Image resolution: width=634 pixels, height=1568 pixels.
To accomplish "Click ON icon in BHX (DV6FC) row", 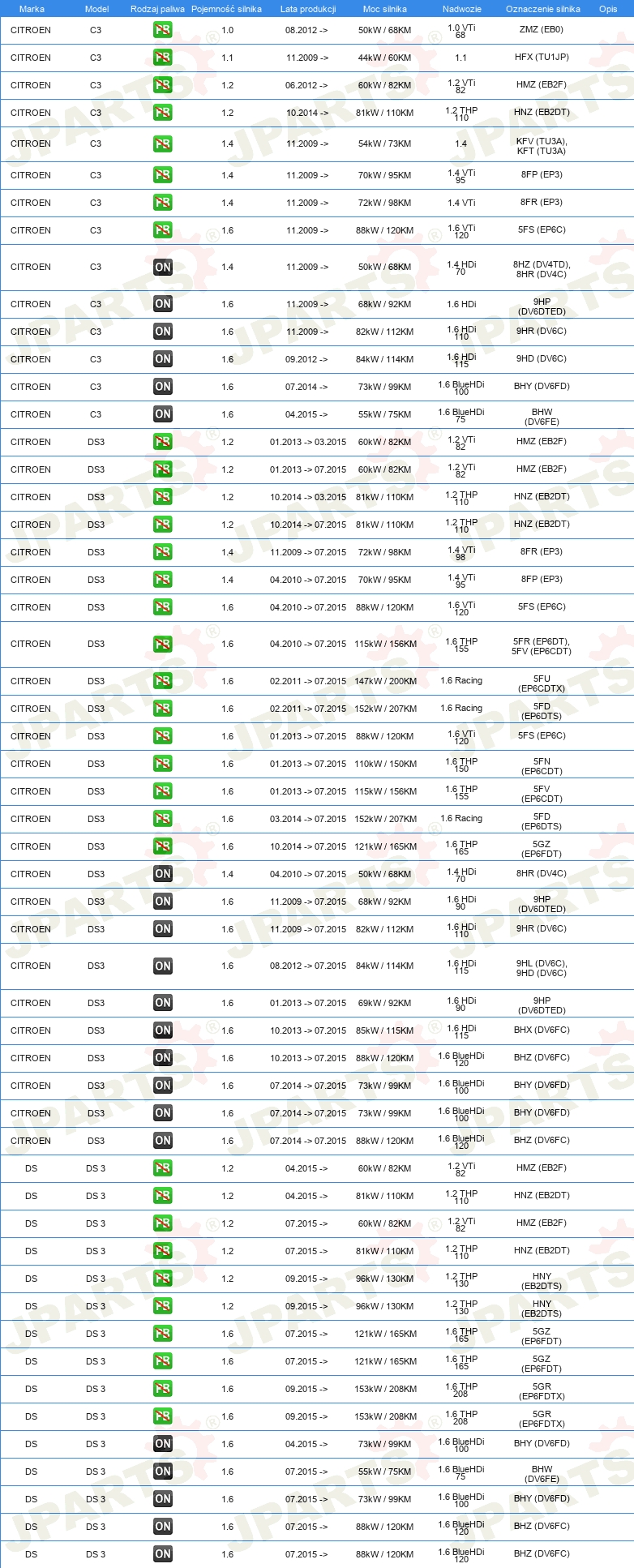I will [x=163, y=1030].
